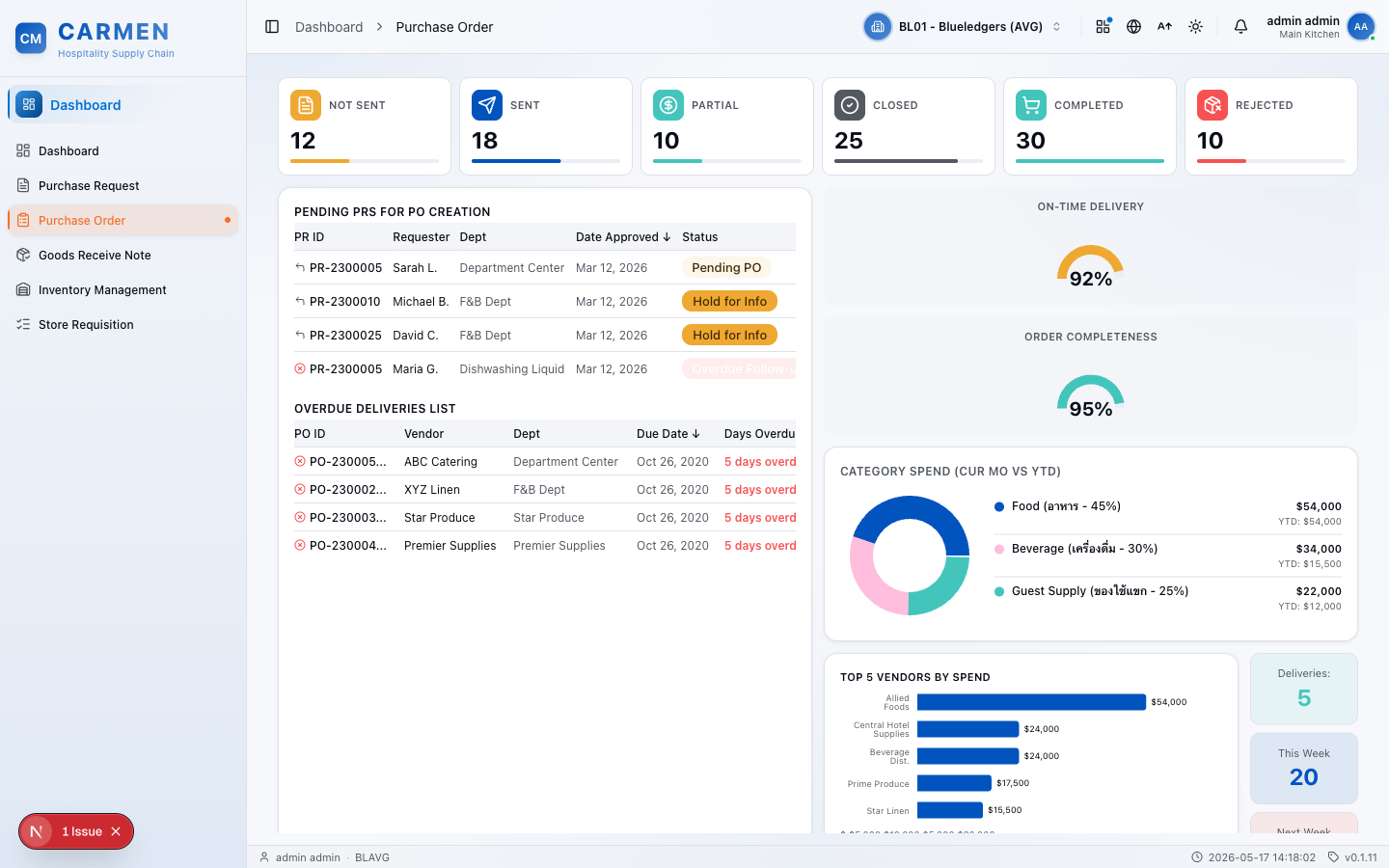Image resolution: width=1389 pixels, height=868 pixels.
Task: Open the language globe icon
Action: point(1133,27)
